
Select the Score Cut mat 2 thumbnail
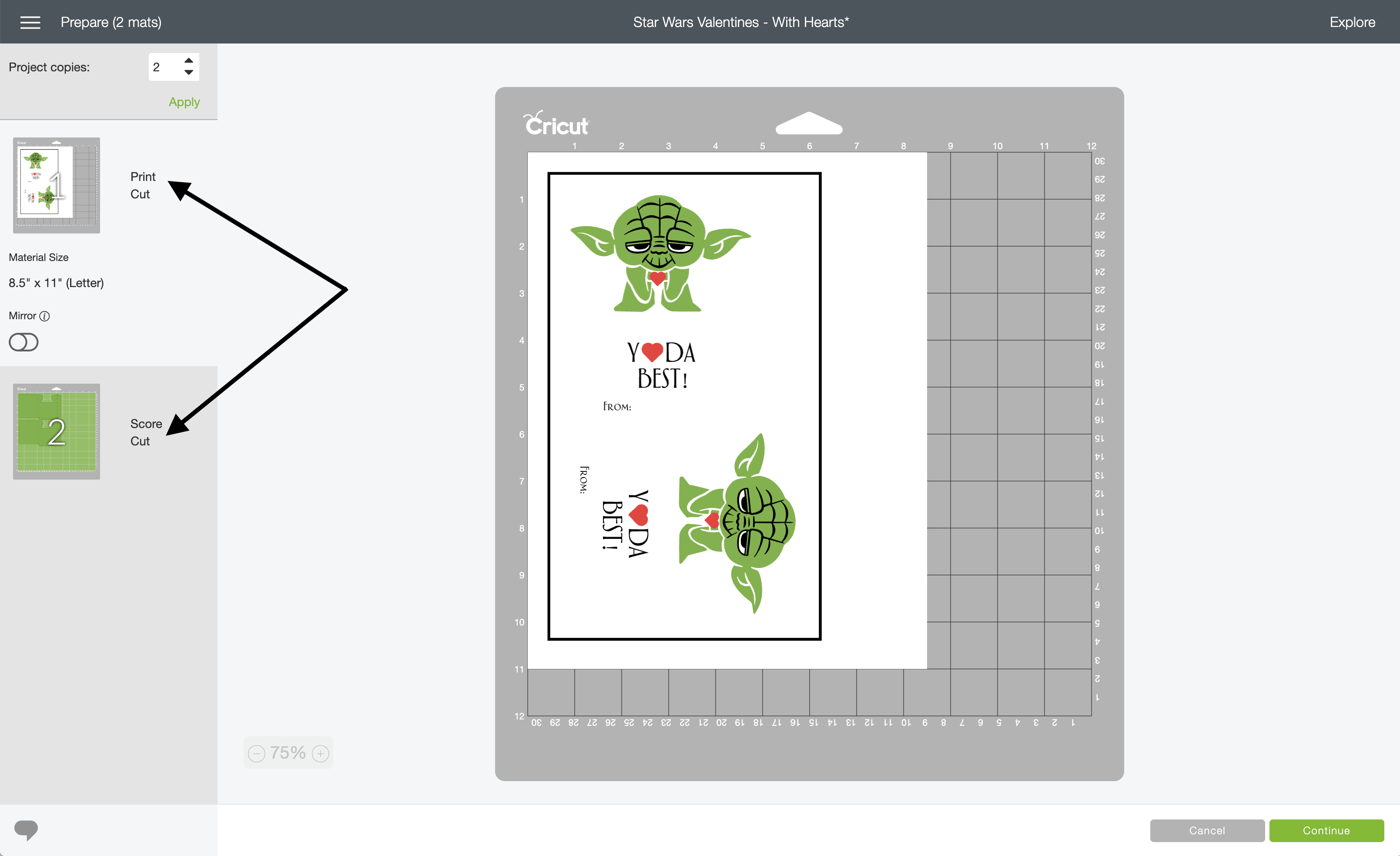tap(56, 431)
